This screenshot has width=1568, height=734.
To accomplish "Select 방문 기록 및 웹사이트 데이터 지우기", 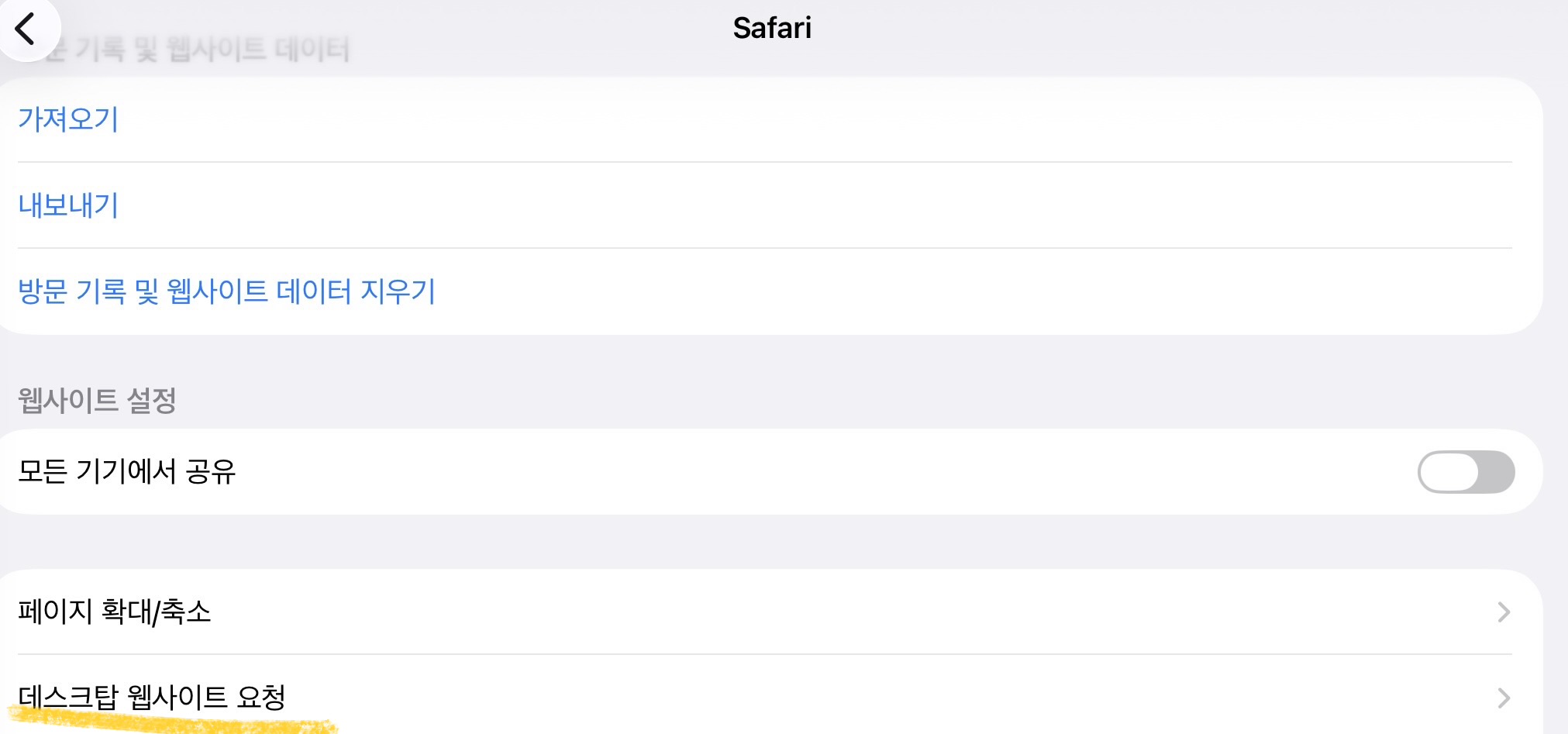I will pyautogui.click(x=226, y=291).
